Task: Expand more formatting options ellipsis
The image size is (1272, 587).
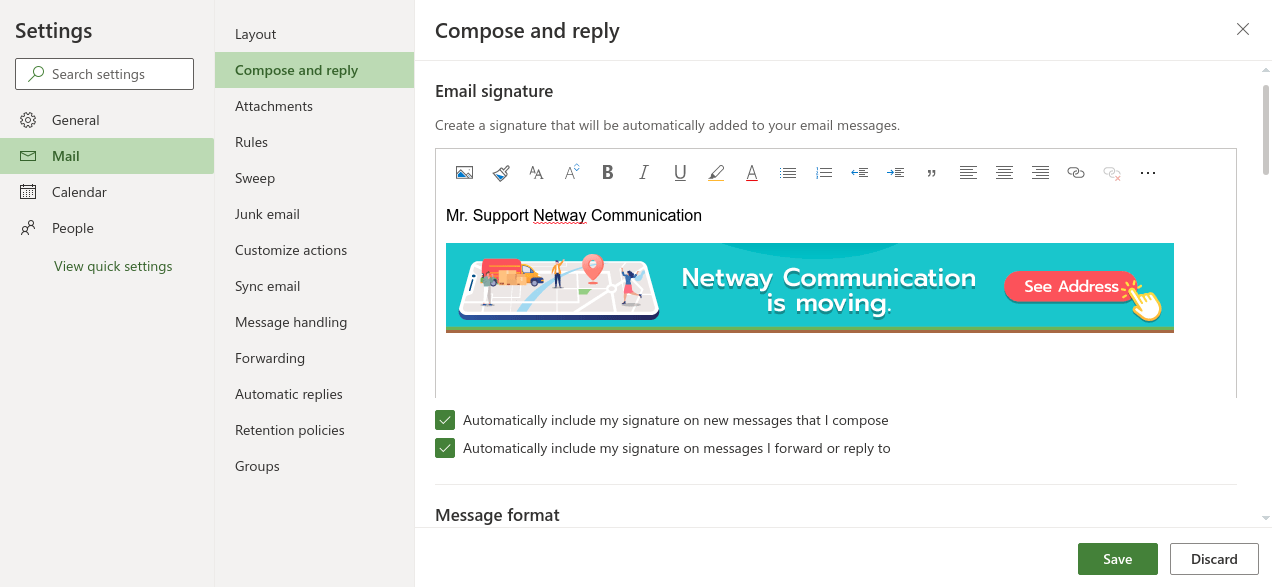Action: (1148, 173)
